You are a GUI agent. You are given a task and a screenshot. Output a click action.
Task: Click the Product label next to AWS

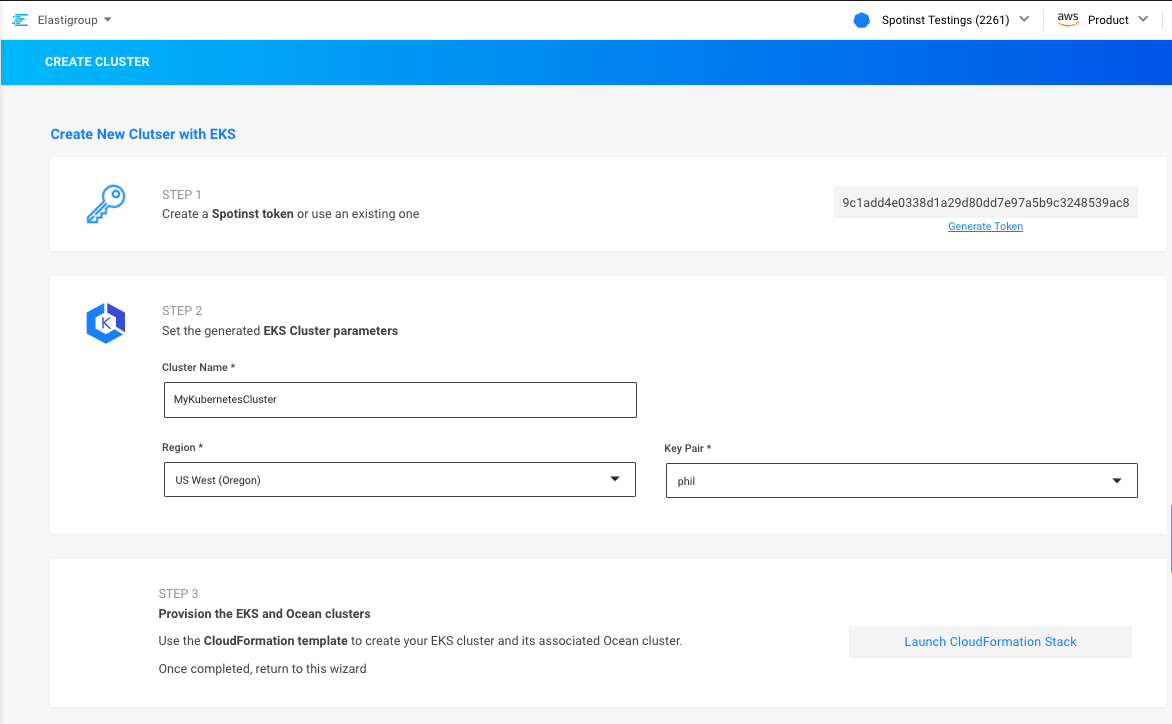(x=1108, y=20)
